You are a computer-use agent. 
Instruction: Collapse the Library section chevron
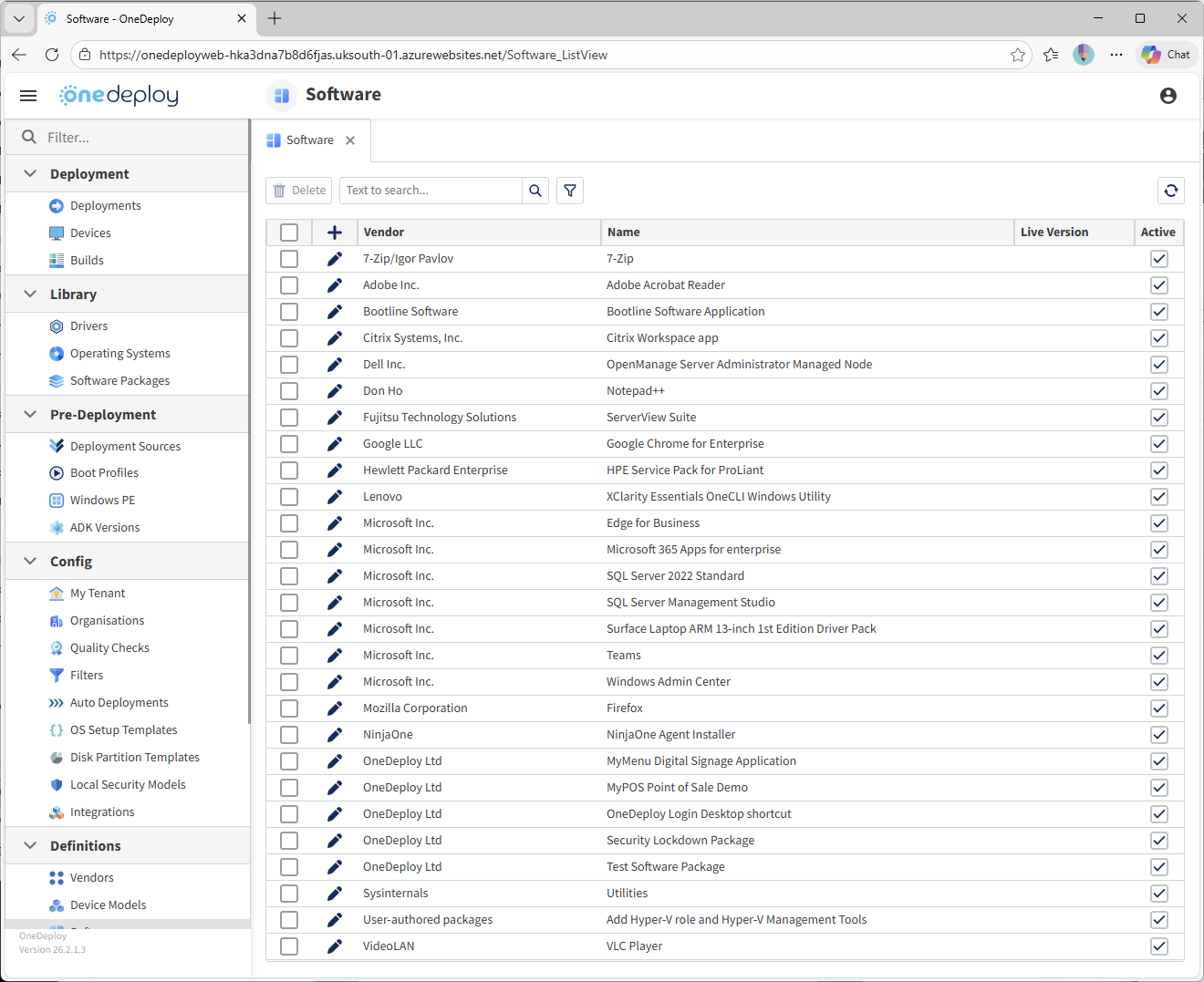tap(30, 295)
